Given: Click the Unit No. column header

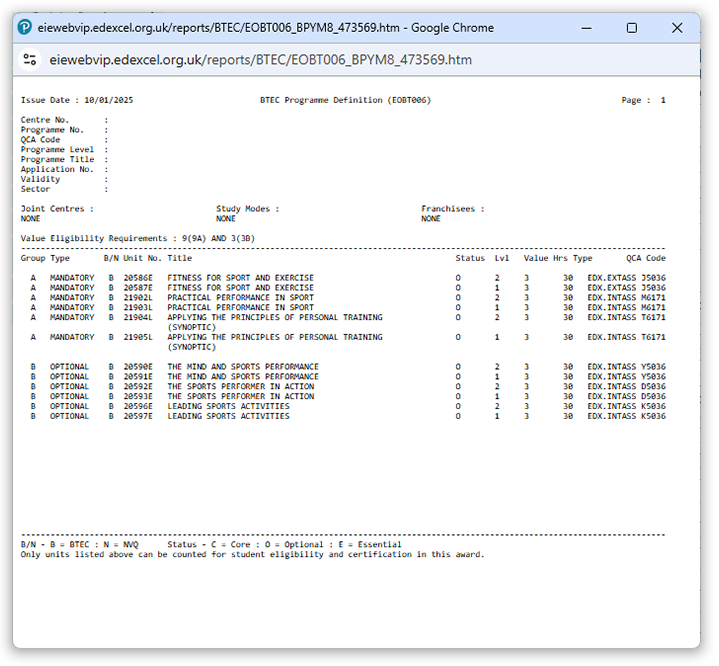Looking at the screenshot, I should click(x=142, y=258).
